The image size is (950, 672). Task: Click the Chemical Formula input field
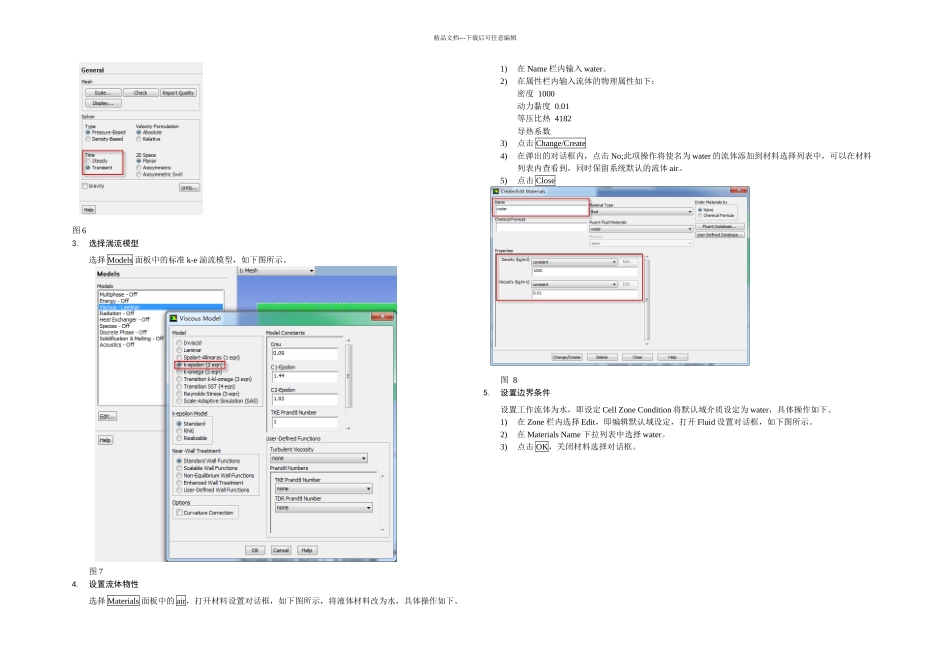541,228
